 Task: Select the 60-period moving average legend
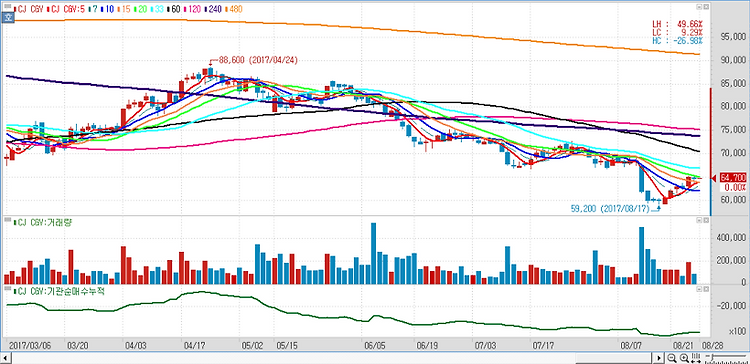[174, 9]
